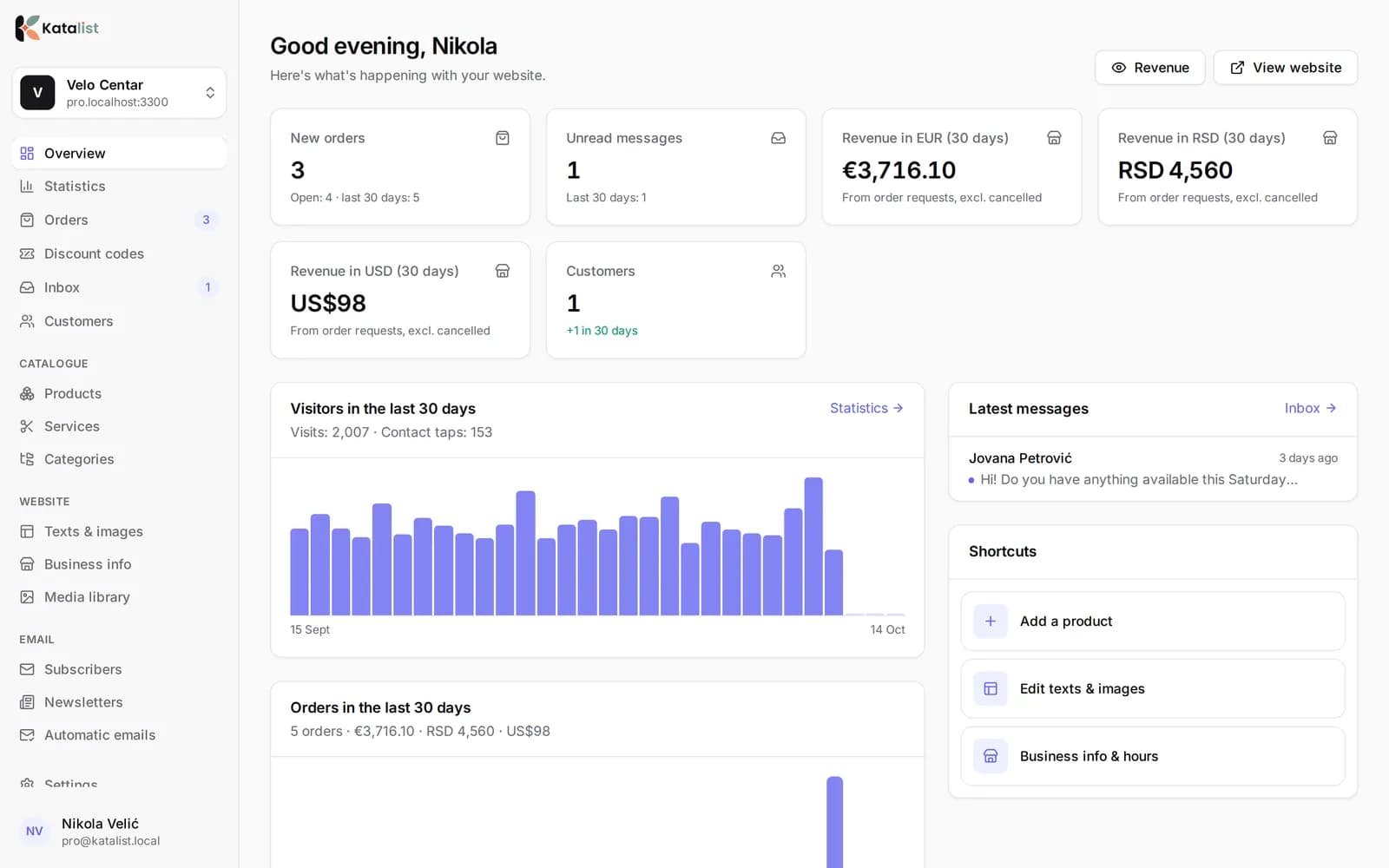1389x868 pixels.
Task: Click the Products icon in Catalogue
Action: pyautogui.click(x=27, y=394)
